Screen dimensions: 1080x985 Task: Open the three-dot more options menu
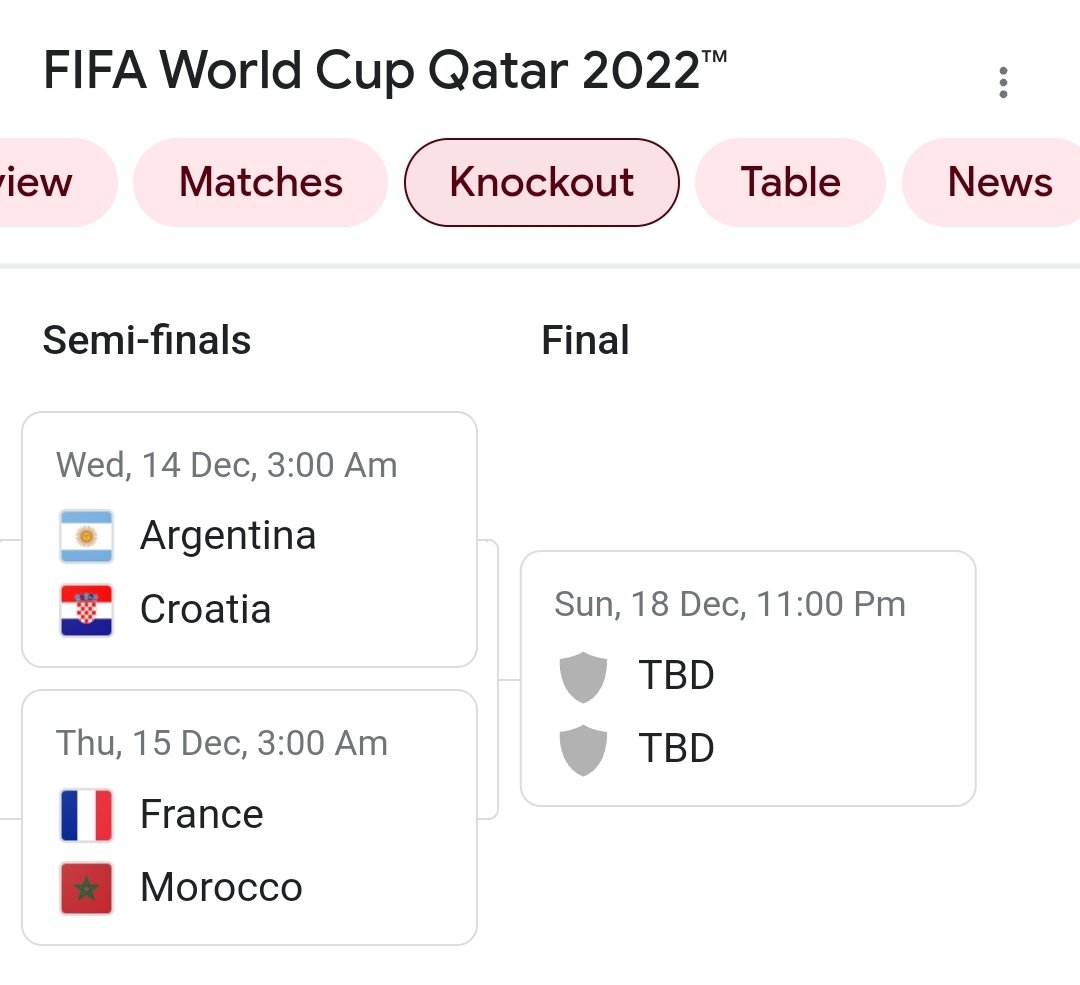tap(1003, 83)
